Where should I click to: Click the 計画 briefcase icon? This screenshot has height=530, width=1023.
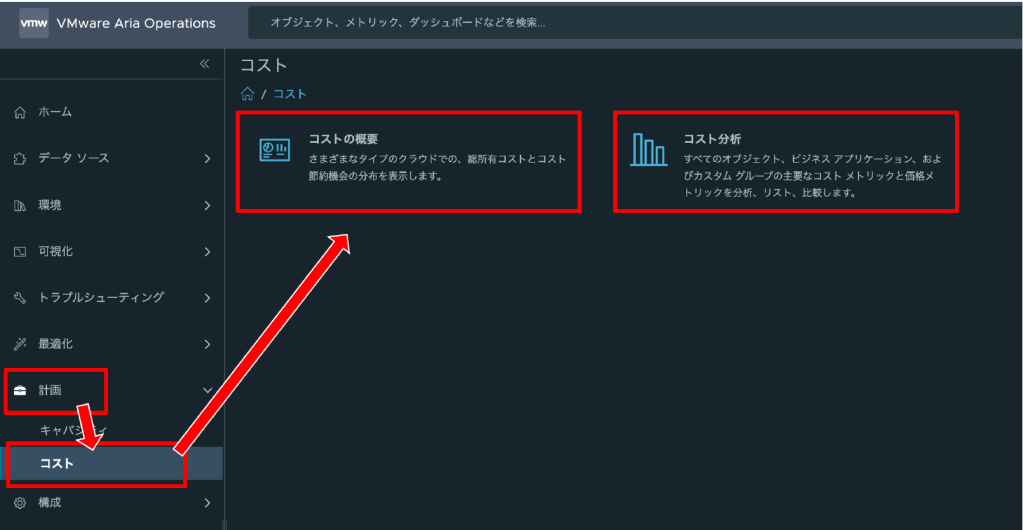[x=20, y=390]
